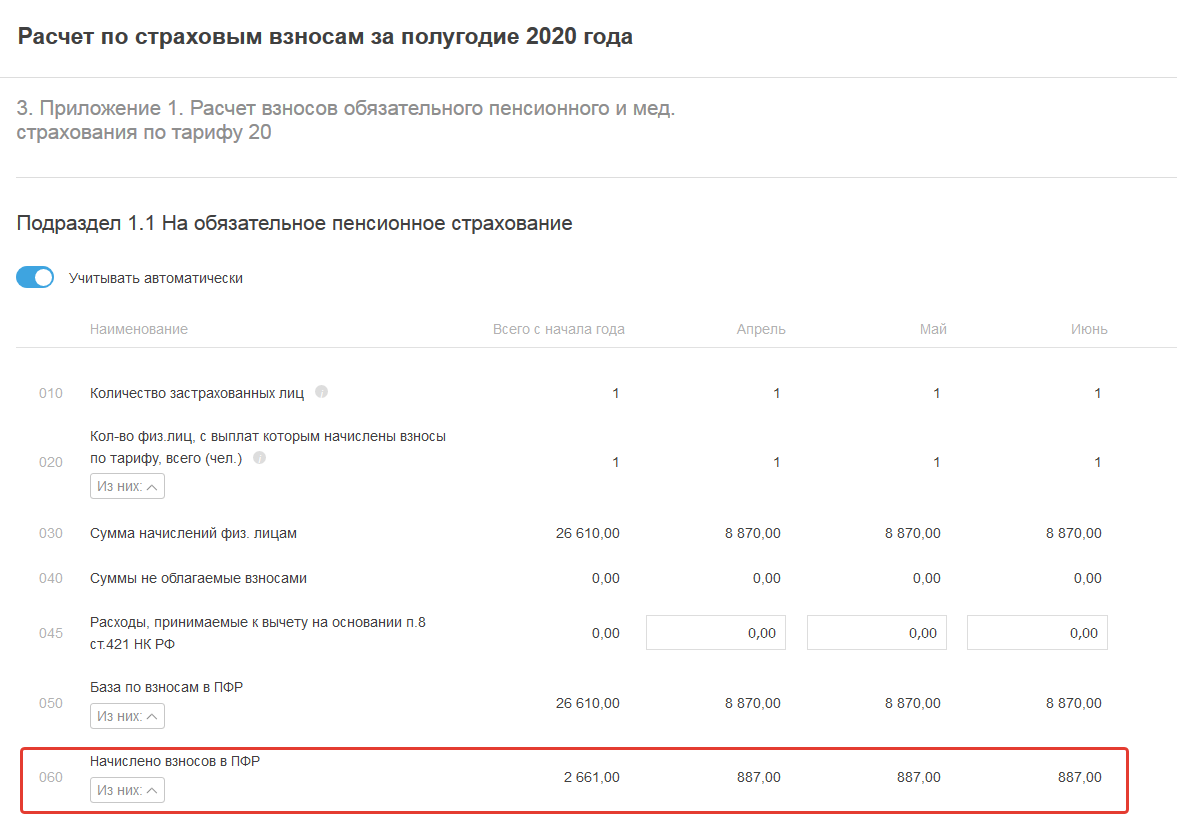Screen dimensions: 1177x831
Task: Click total accrued contributions value 2 661,00
Action: tap(591, 778)
